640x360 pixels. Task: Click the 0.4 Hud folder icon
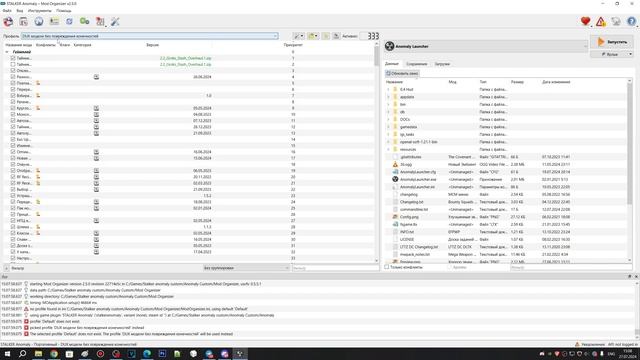pyautogui.click(x=395, y=89)
